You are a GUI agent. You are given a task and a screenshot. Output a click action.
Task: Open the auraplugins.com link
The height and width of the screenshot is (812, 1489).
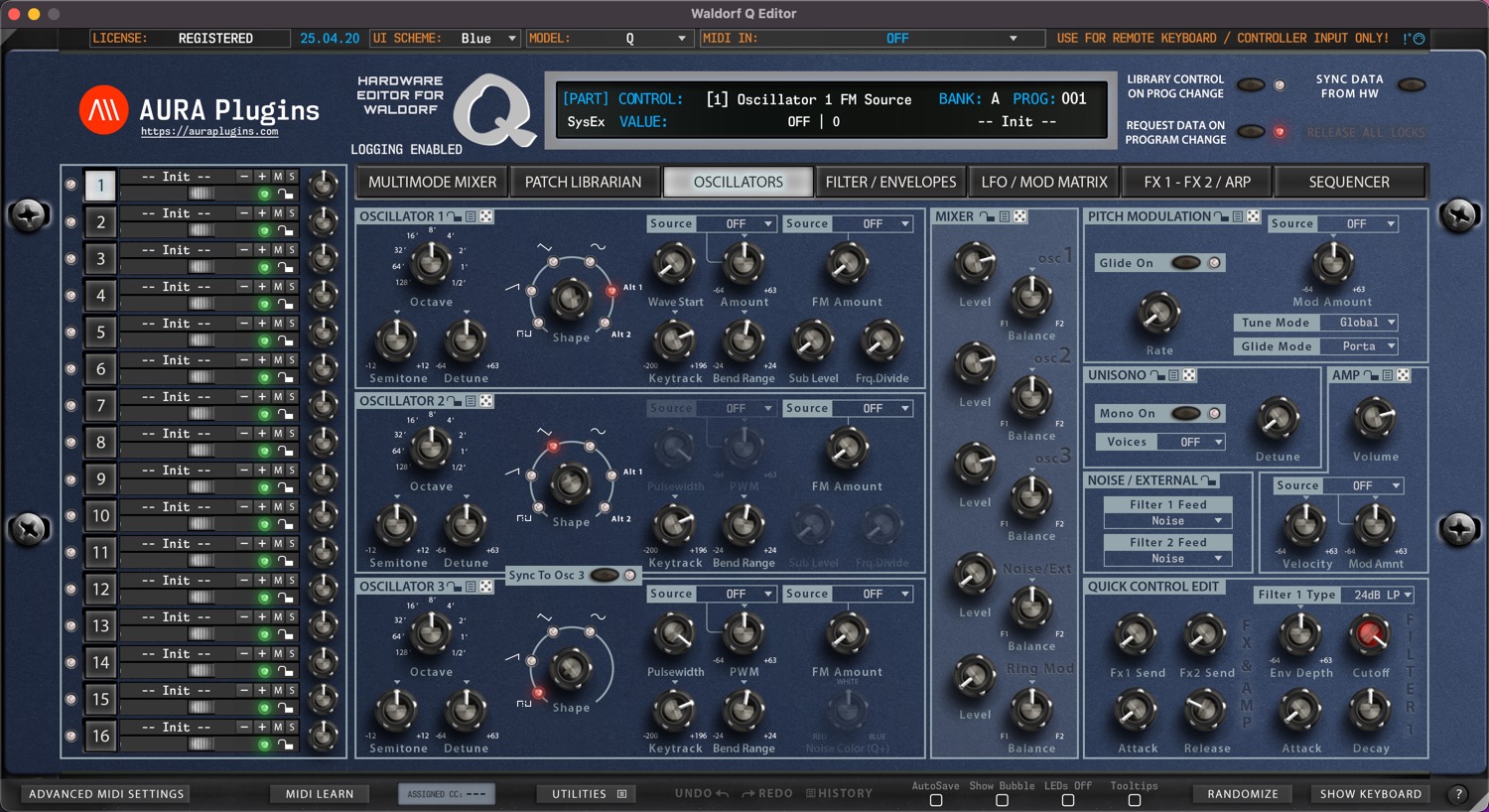pos(209,132)
